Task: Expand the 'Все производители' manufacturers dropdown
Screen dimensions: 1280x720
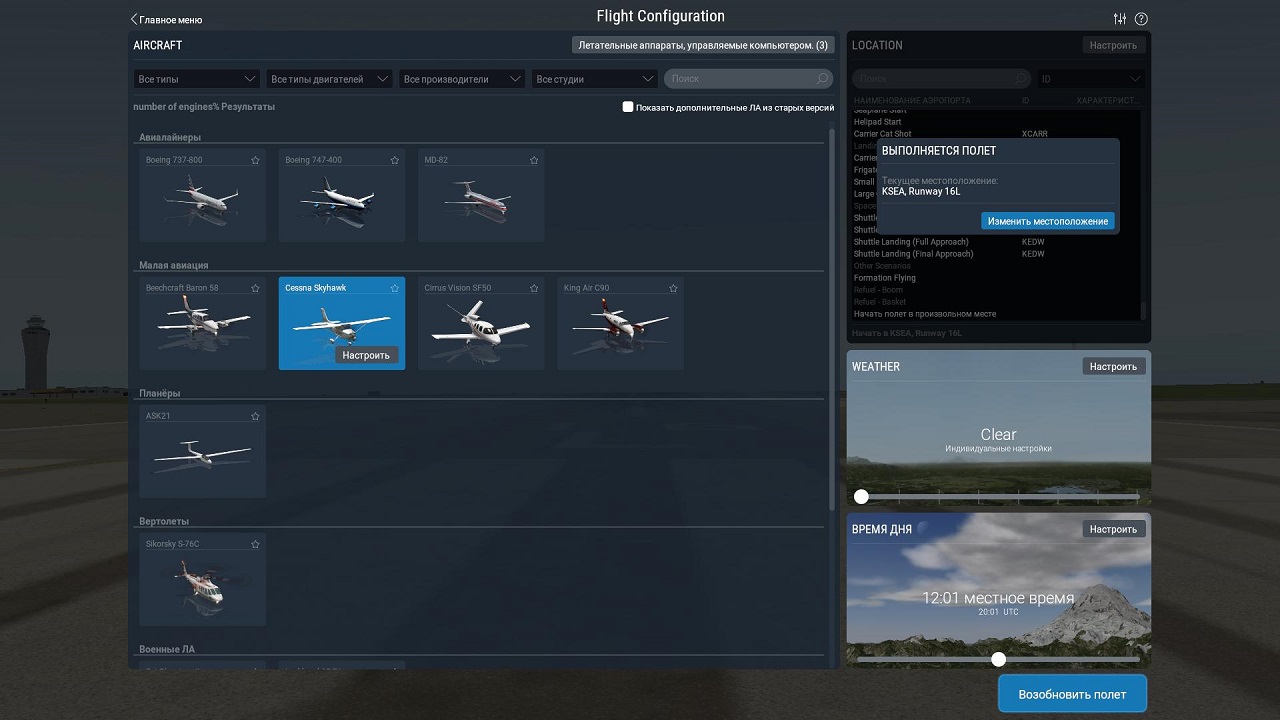Action: tap(462, 79)
